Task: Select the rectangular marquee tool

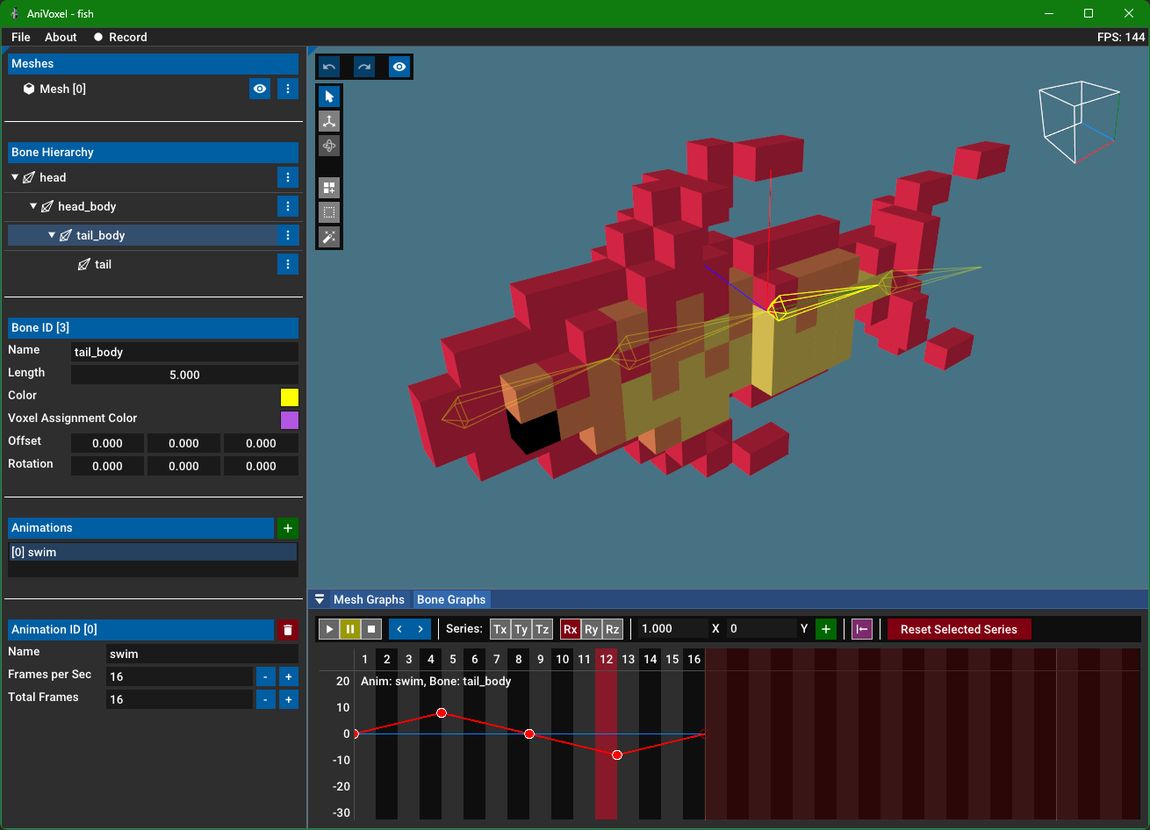Action: tap(329, 211)
